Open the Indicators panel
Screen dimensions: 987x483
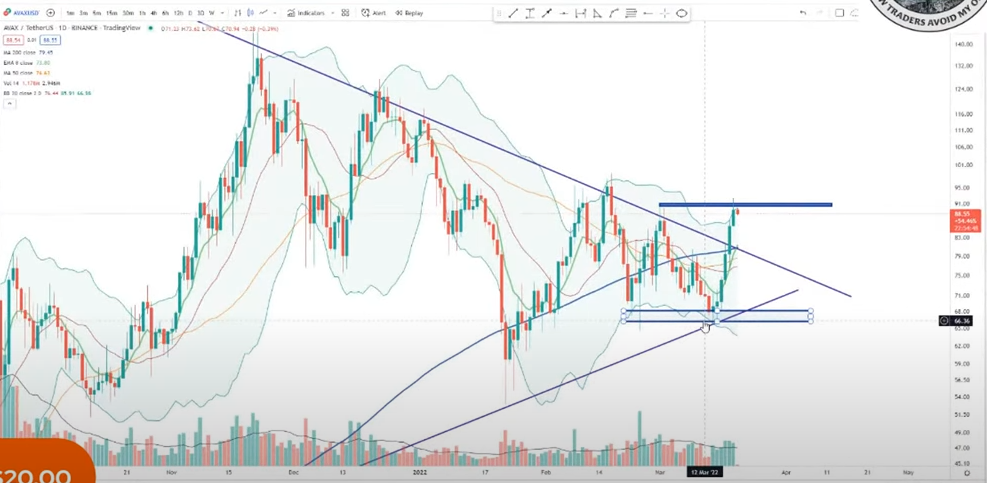pyautogui.click(x=305, y=13)
